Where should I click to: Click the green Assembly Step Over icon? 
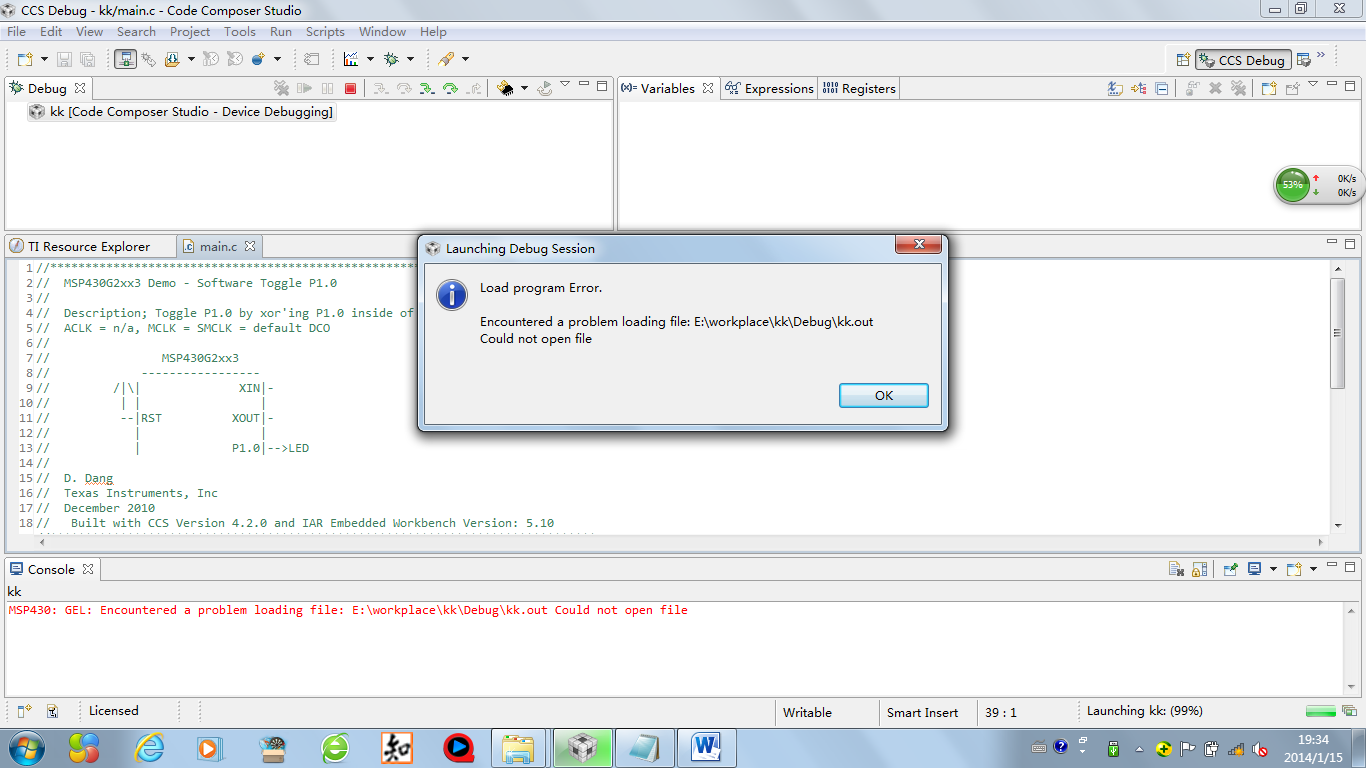(x=450, y=88)
